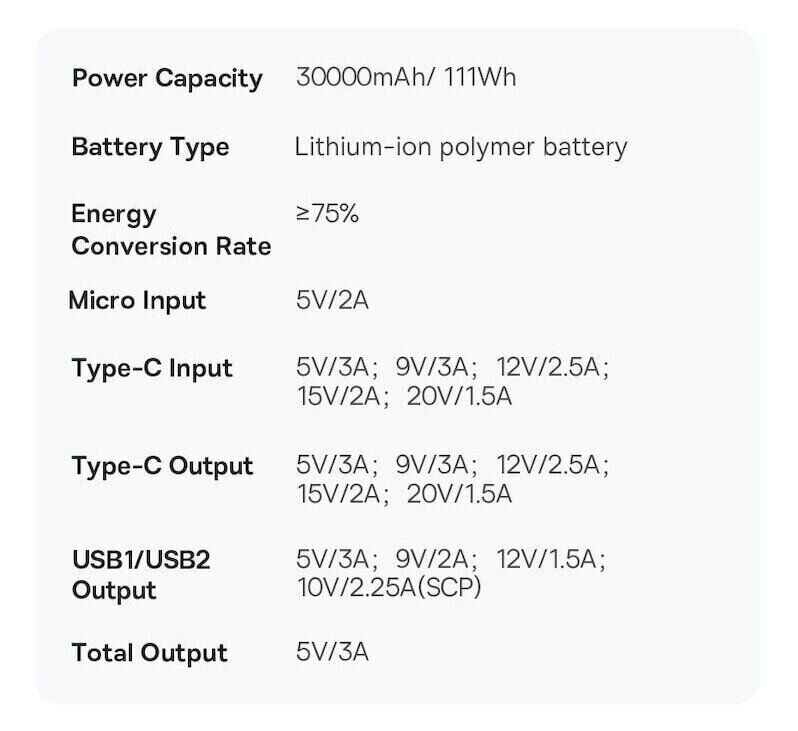Image resolution: width=798 pixels, height=731 pixels.
Task: Click the 20V/1.5A value in Type-C Input row
Action: [x=459, y=396]
